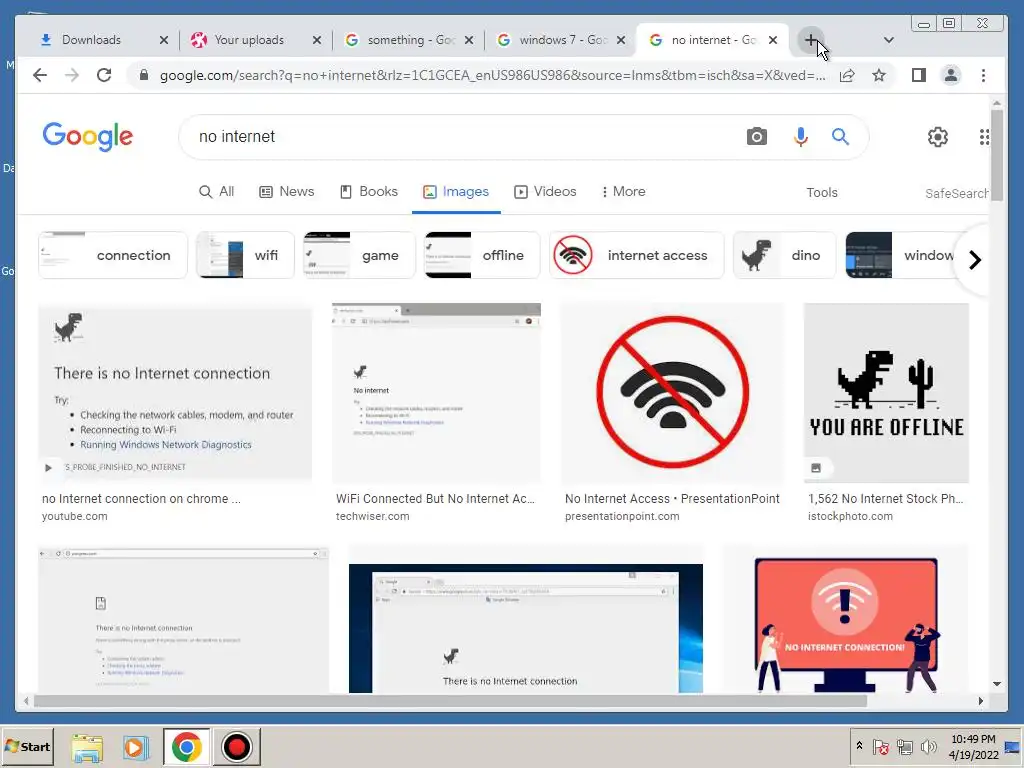Close the 'windows 7' Google tab
1024x768 pixels.
pyautogui.click(x=621, y=40)
